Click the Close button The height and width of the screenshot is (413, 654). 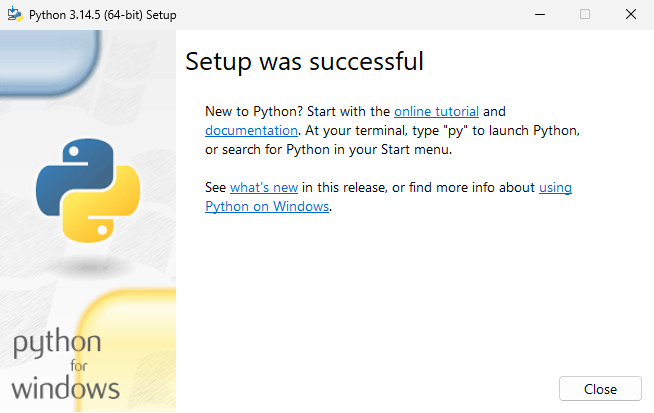point(600,389)
